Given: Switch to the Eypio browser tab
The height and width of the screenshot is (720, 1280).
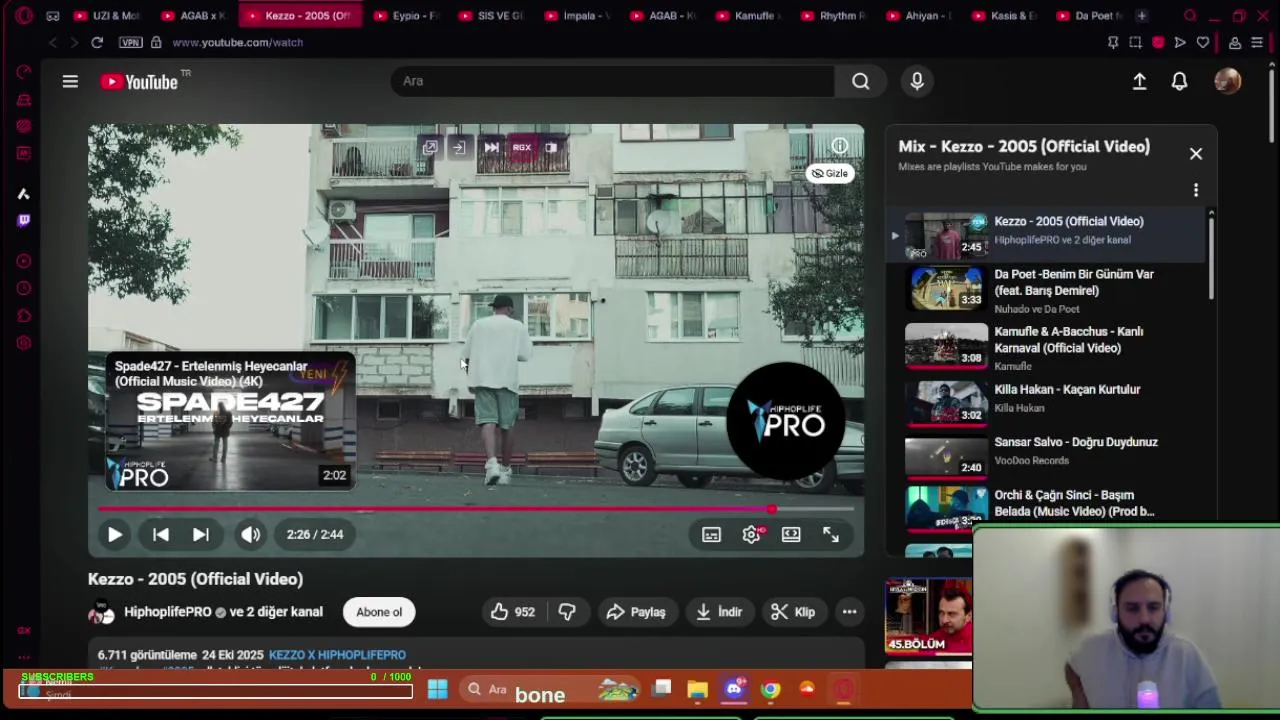Looking at the screenshot, I should tap(406, 16).
